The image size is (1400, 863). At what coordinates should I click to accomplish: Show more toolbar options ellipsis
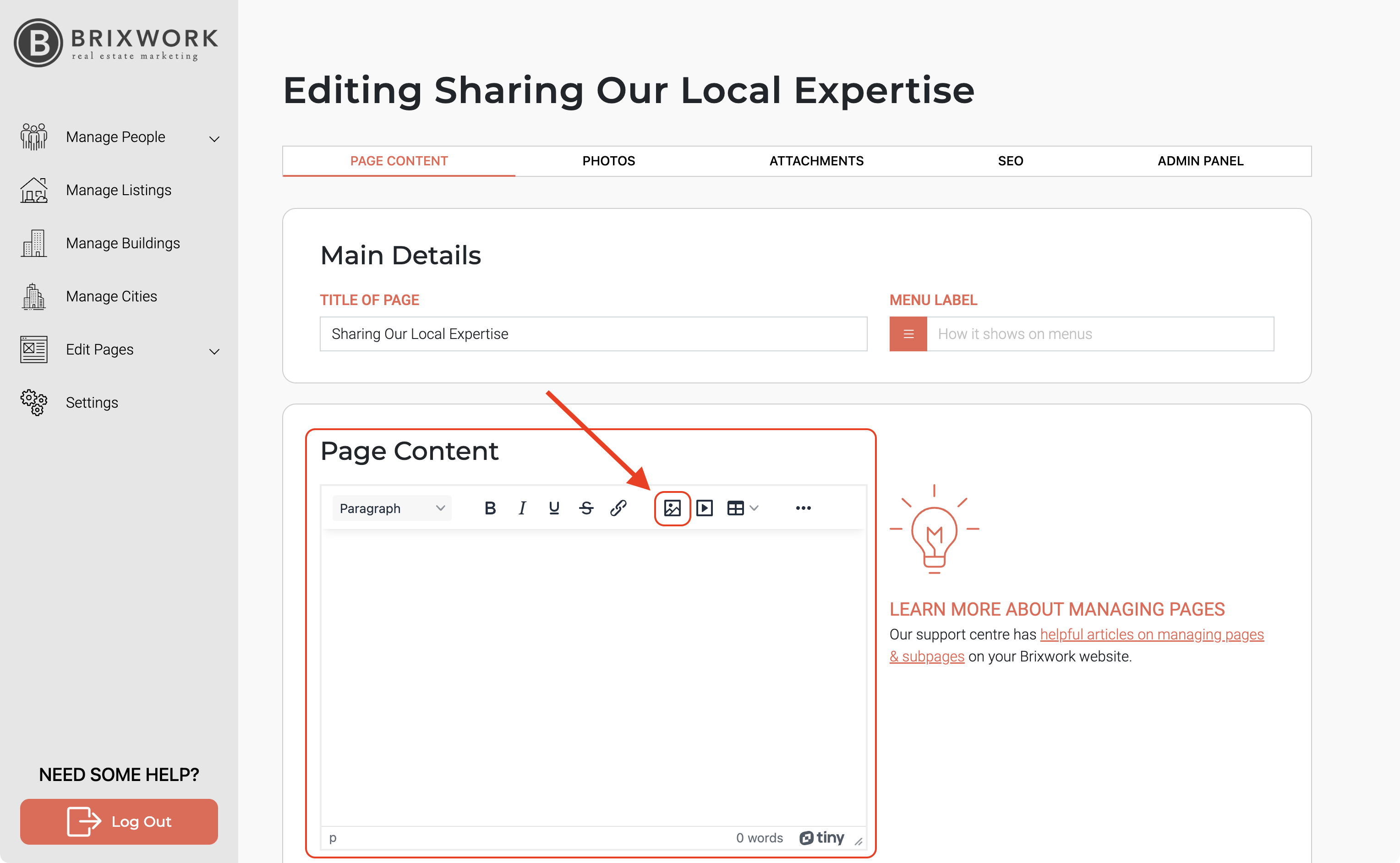point(803,508)
